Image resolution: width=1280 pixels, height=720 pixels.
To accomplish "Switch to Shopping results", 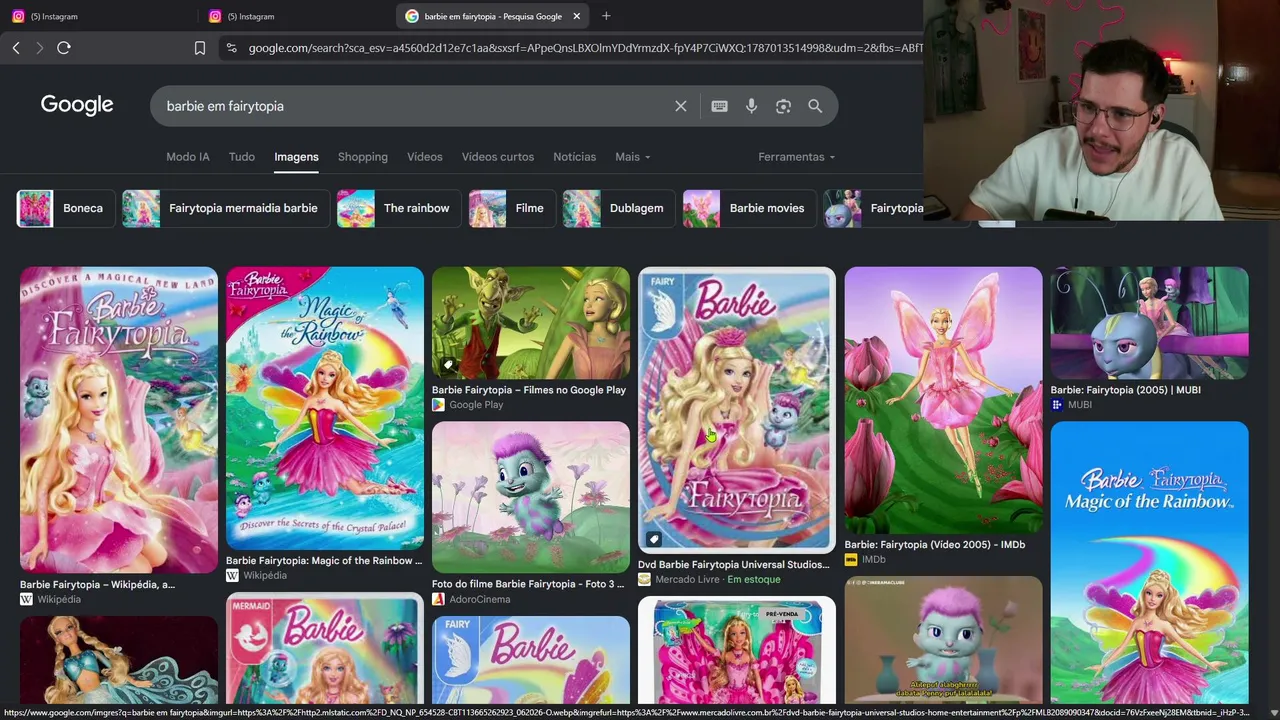I will tap(363, 157).
